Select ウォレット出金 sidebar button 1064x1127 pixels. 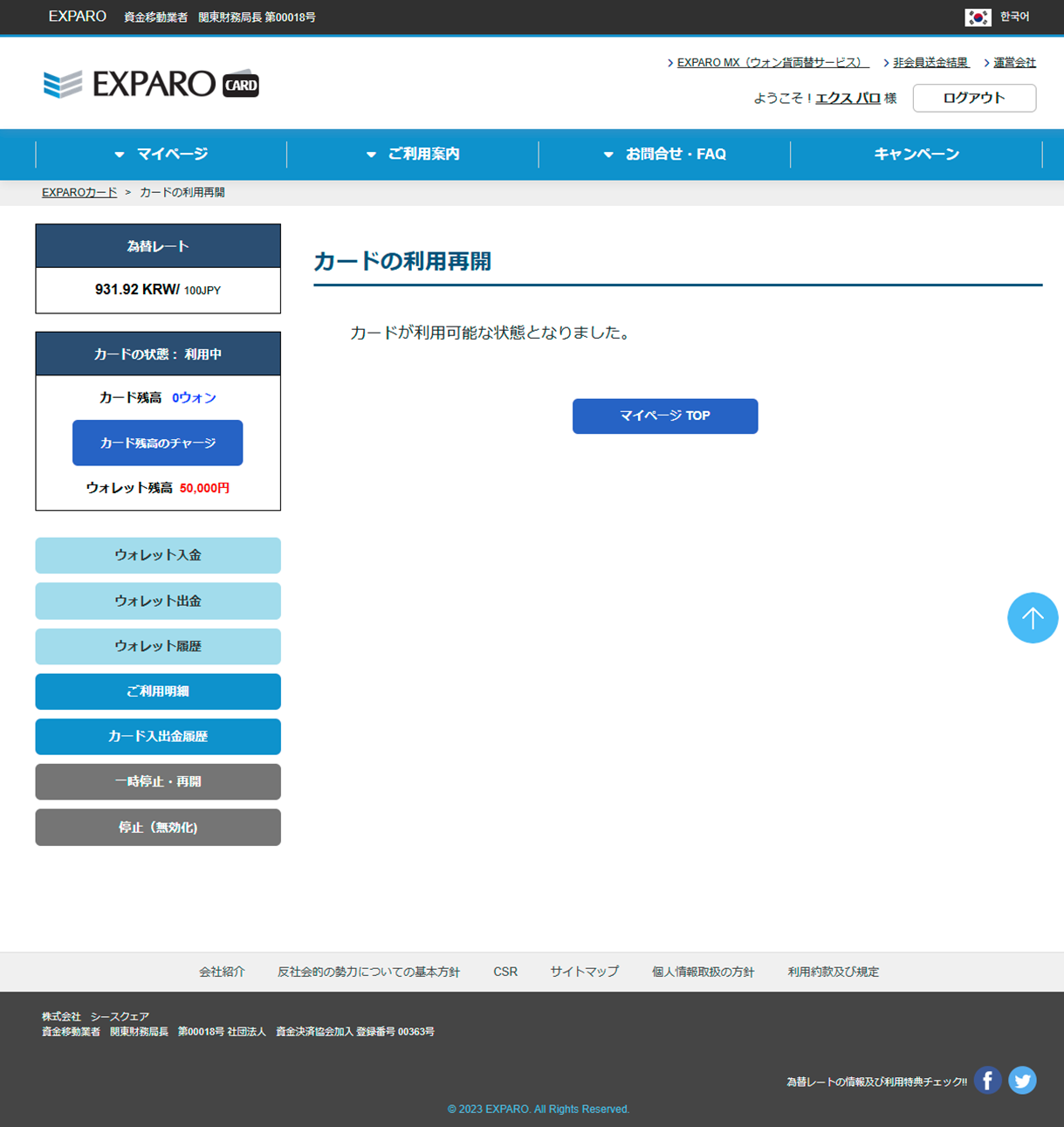158,601
